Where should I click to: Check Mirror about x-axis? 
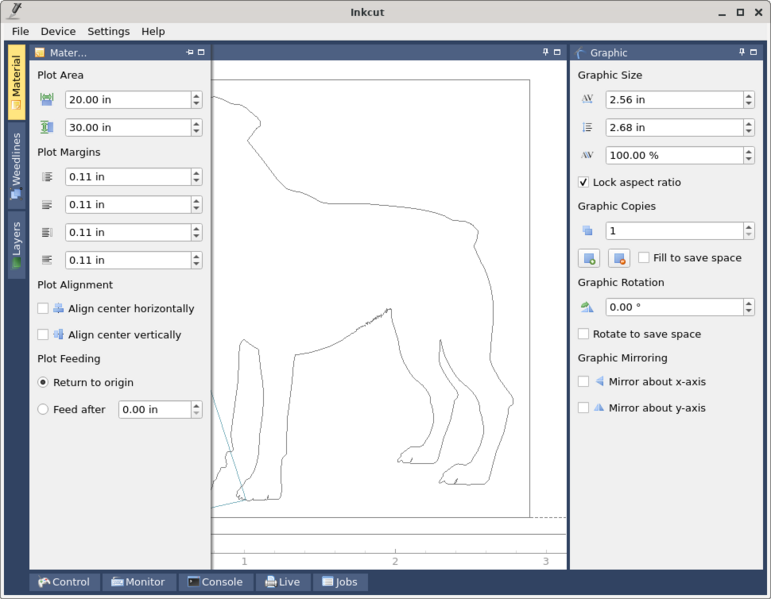click(x=583, y=382)
